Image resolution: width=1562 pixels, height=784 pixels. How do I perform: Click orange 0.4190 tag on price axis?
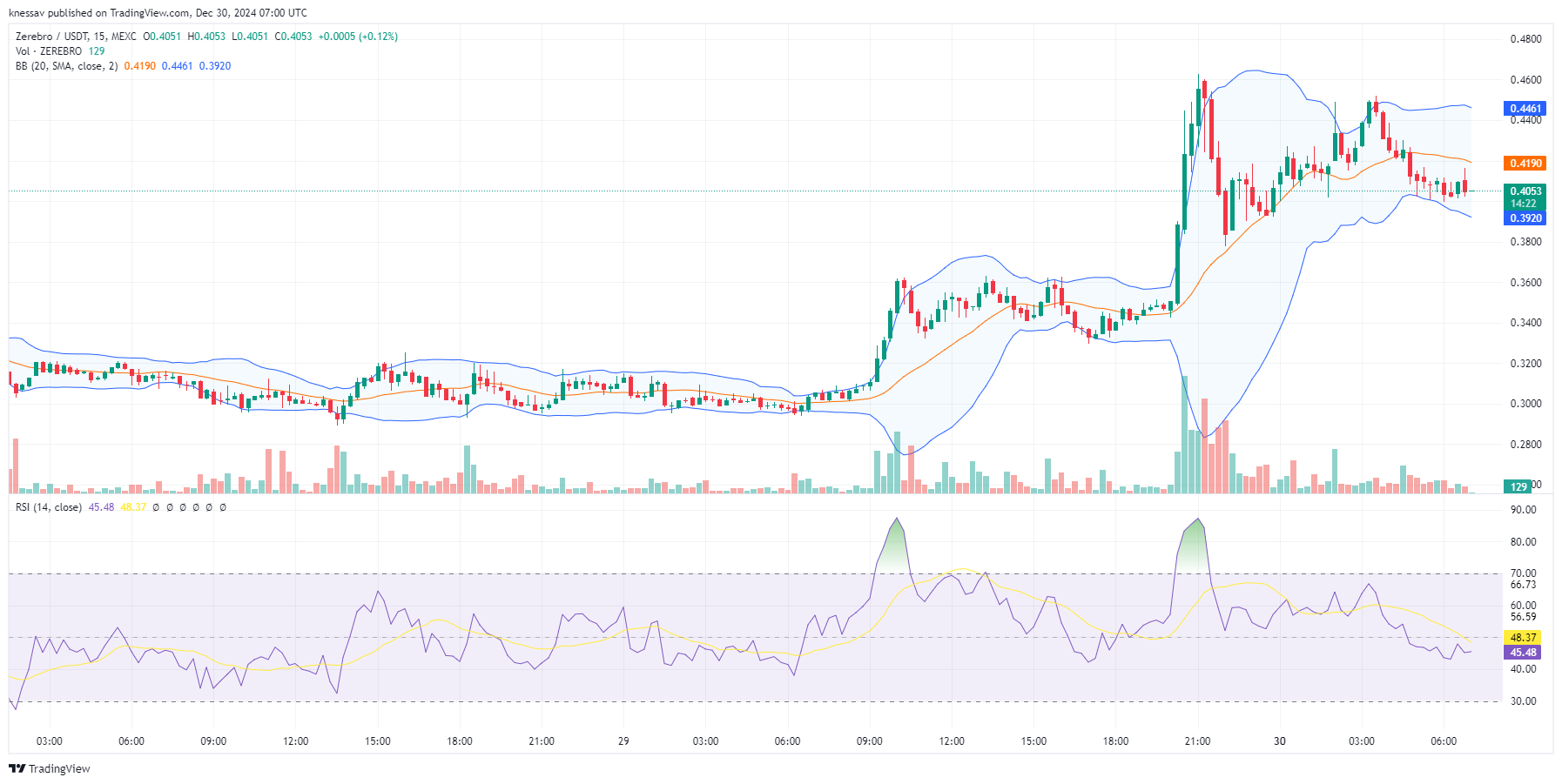[x=1525, y=164]
